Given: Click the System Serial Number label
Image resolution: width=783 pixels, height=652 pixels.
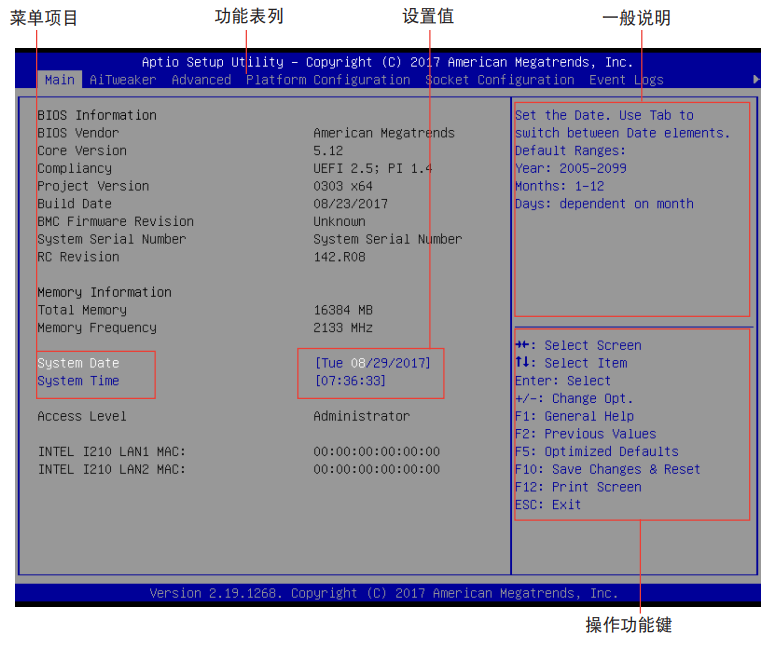Looking at the screenshot, I should click(x=112, y=240).
